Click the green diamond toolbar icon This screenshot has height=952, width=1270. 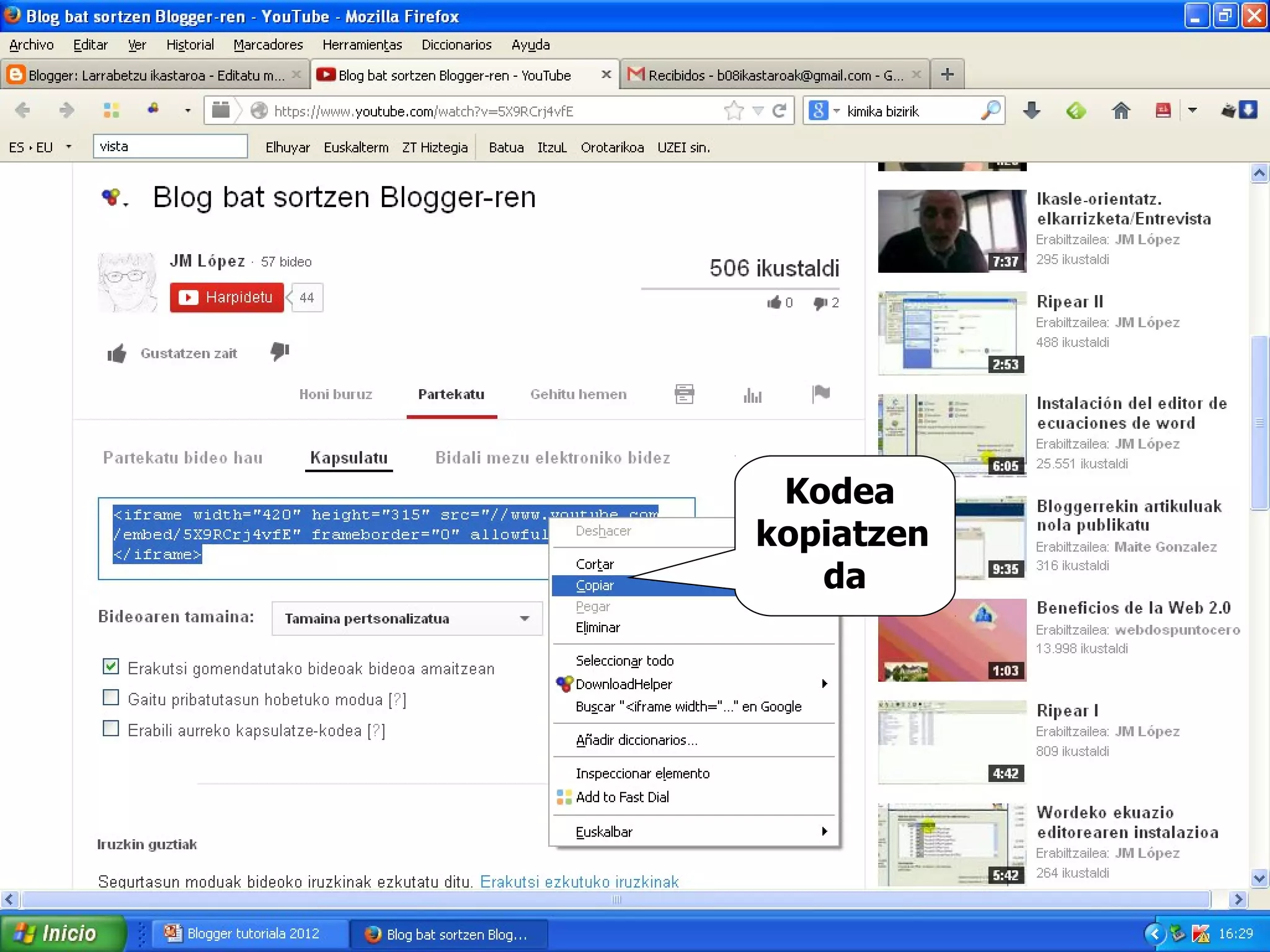[1076, 111]
